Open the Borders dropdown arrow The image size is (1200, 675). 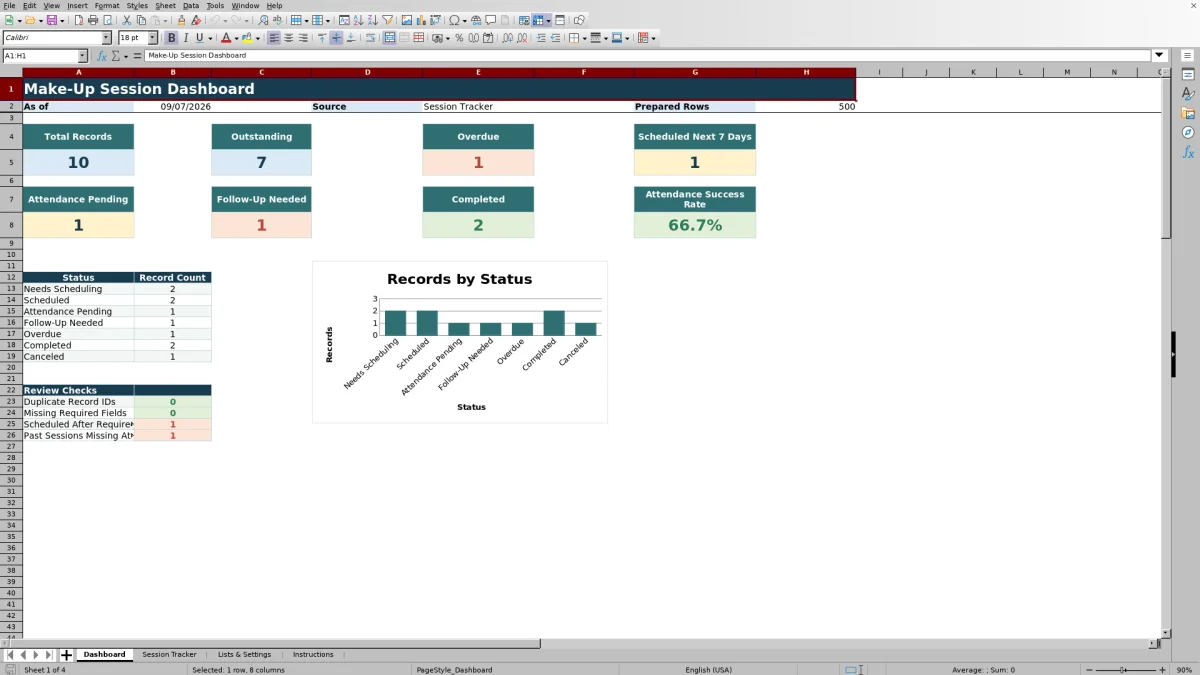tap(585, 38)
